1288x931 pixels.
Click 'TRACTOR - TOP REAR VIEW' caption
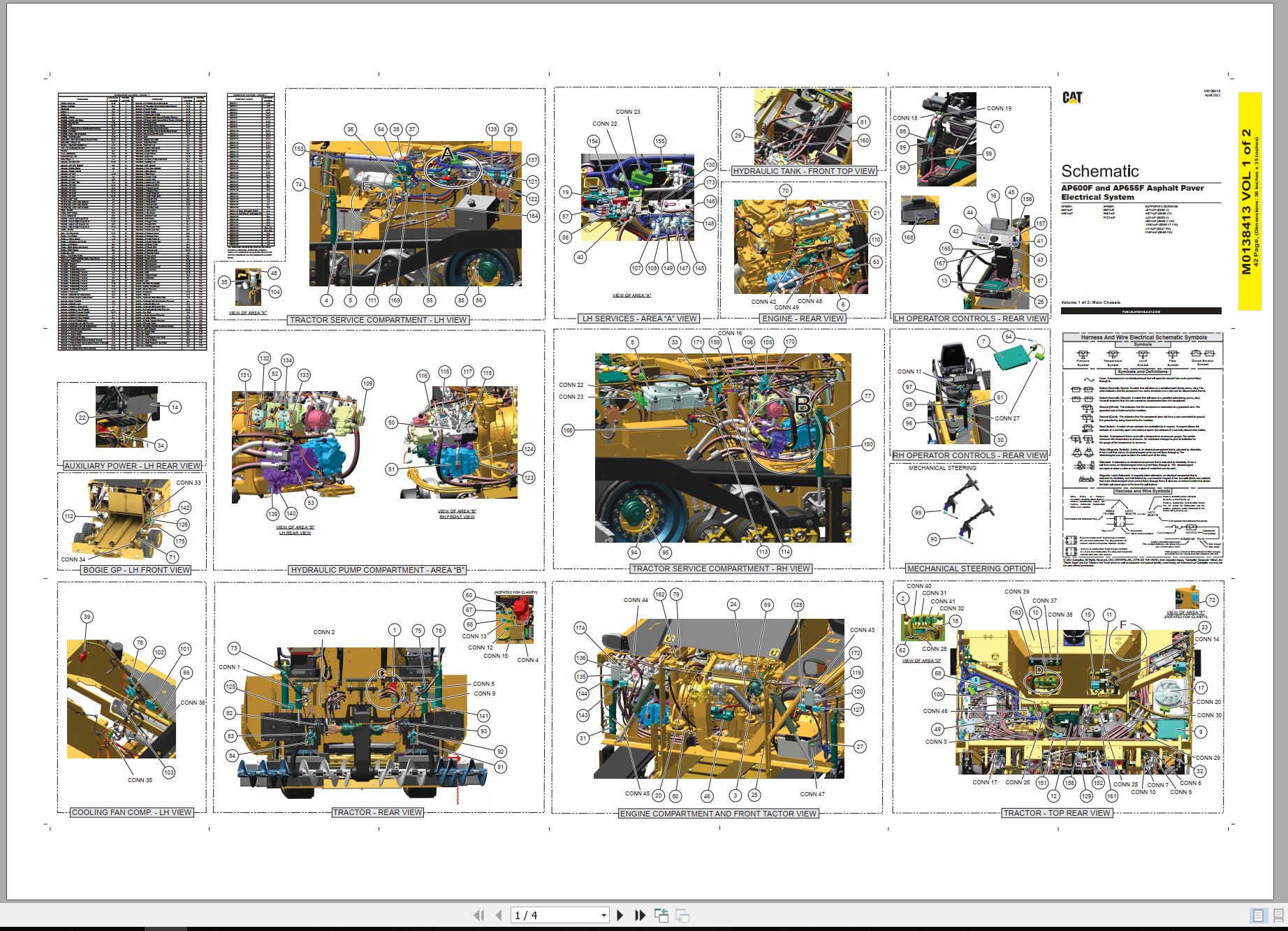point(1056,813)
